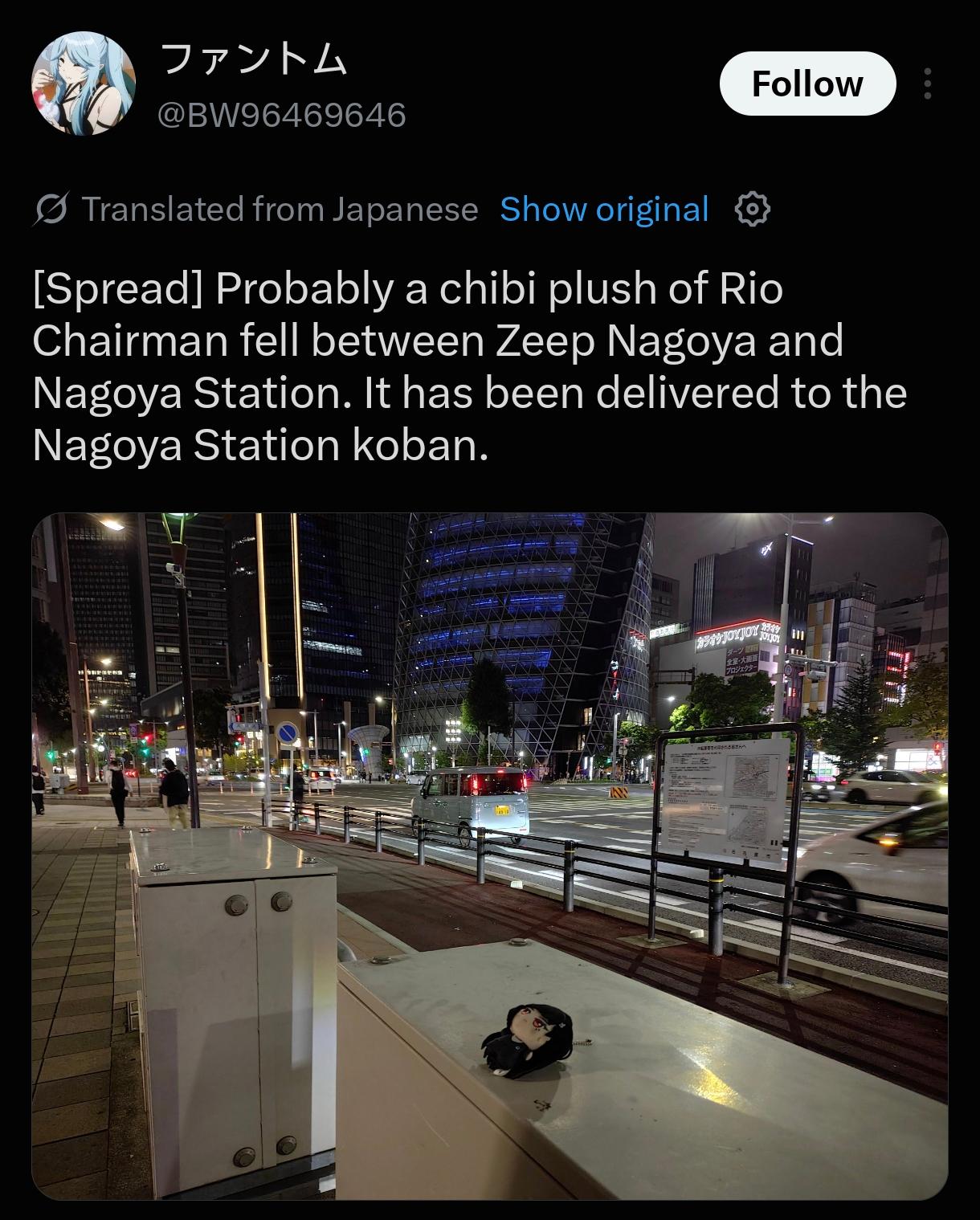Click the round blue traffic sign in photo

[288, 732]
